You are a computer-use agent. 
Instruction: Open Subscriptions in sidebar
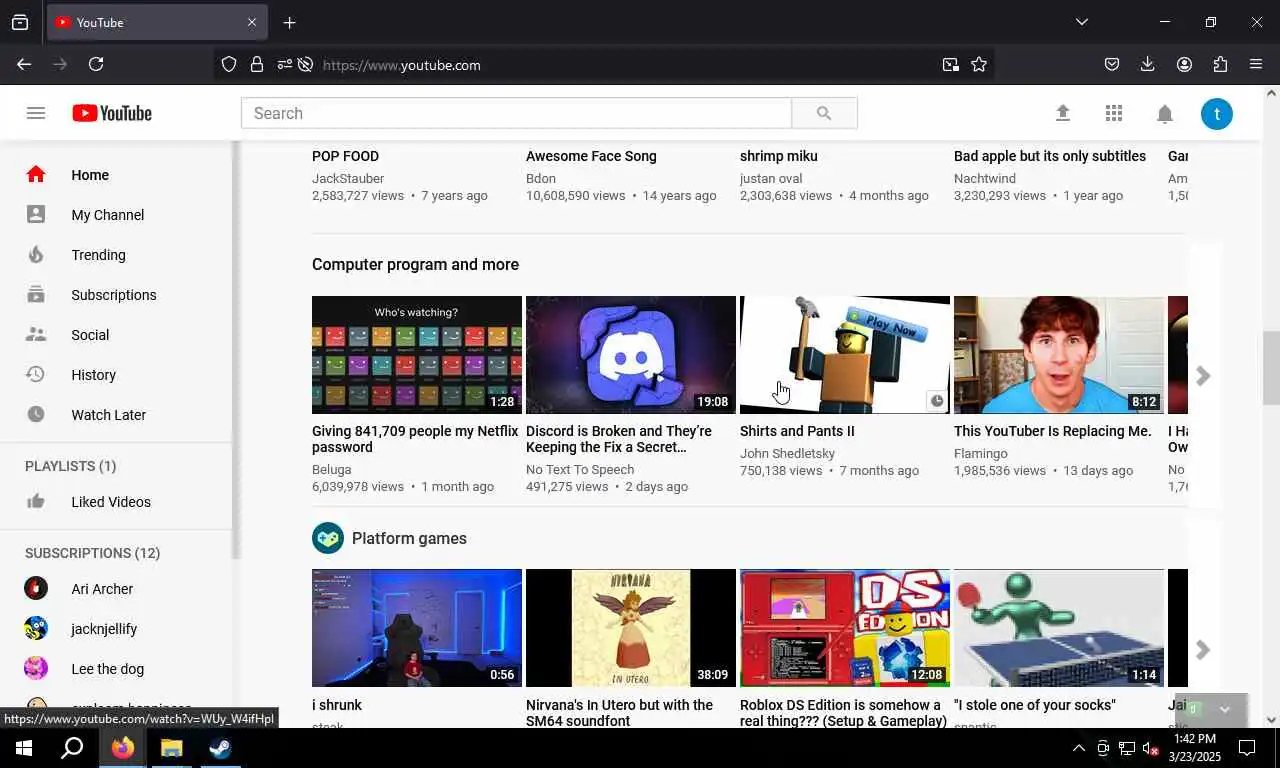coord(116,295)
